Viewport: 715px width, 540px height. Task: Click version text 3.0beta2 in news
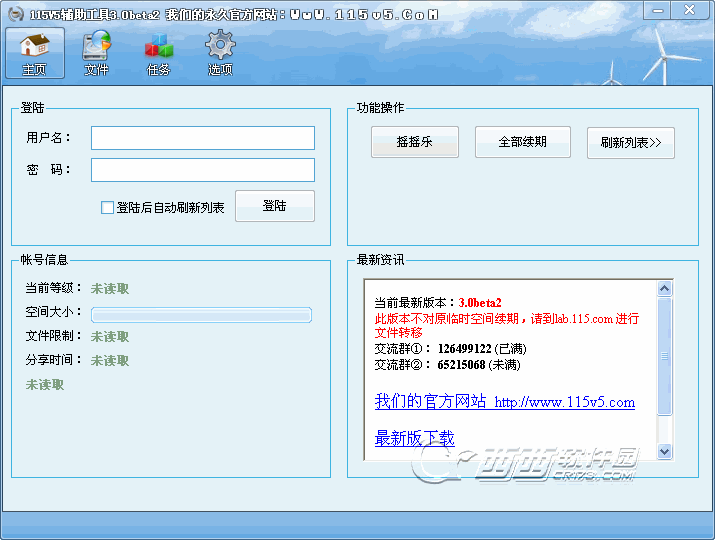click(480, 303)
